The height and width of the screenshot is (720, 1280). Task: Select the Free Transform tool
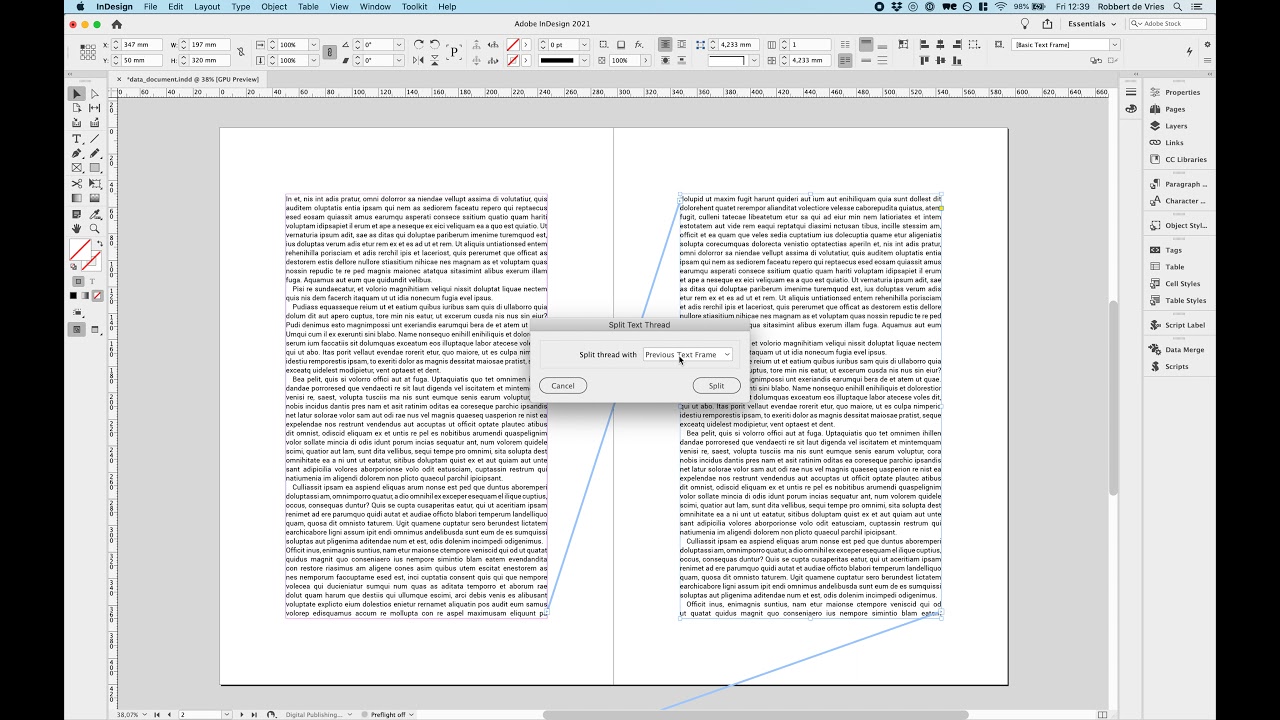(x=95, y=184)
